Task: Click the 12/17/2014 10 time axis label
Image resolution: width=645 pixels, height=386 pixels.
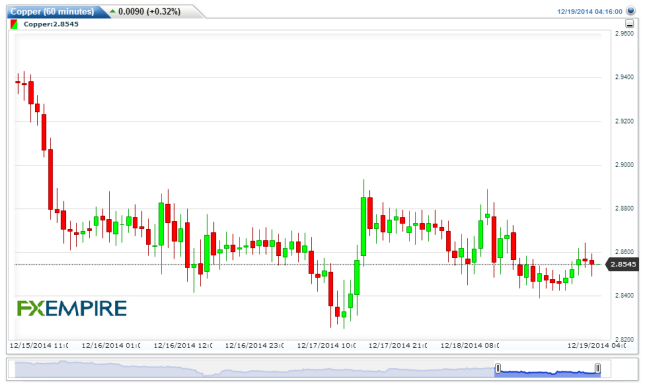Action: [x=327, y=345]
